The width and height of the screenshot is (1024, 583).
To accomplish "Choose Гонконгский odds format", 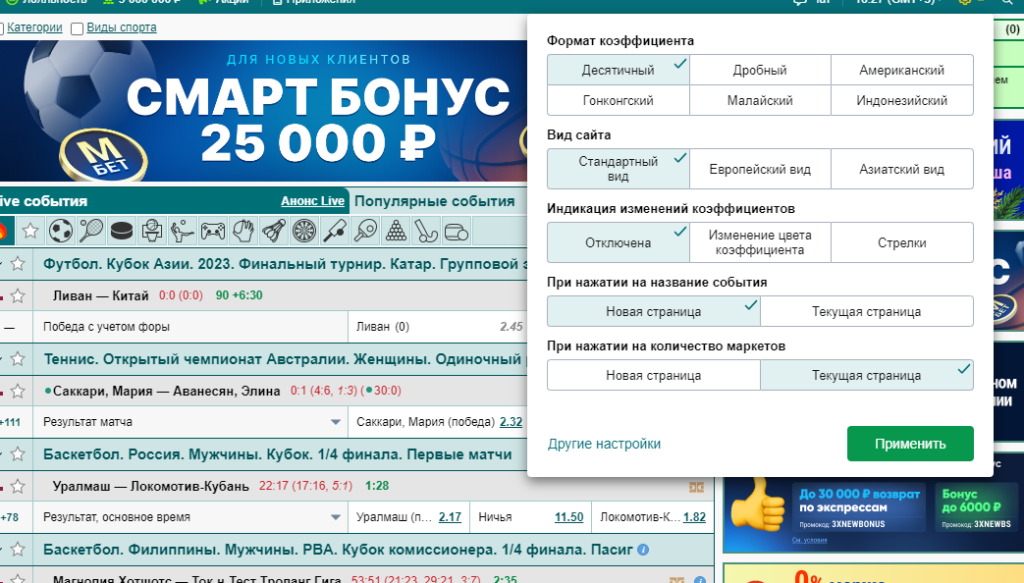I will coord(618,101).
